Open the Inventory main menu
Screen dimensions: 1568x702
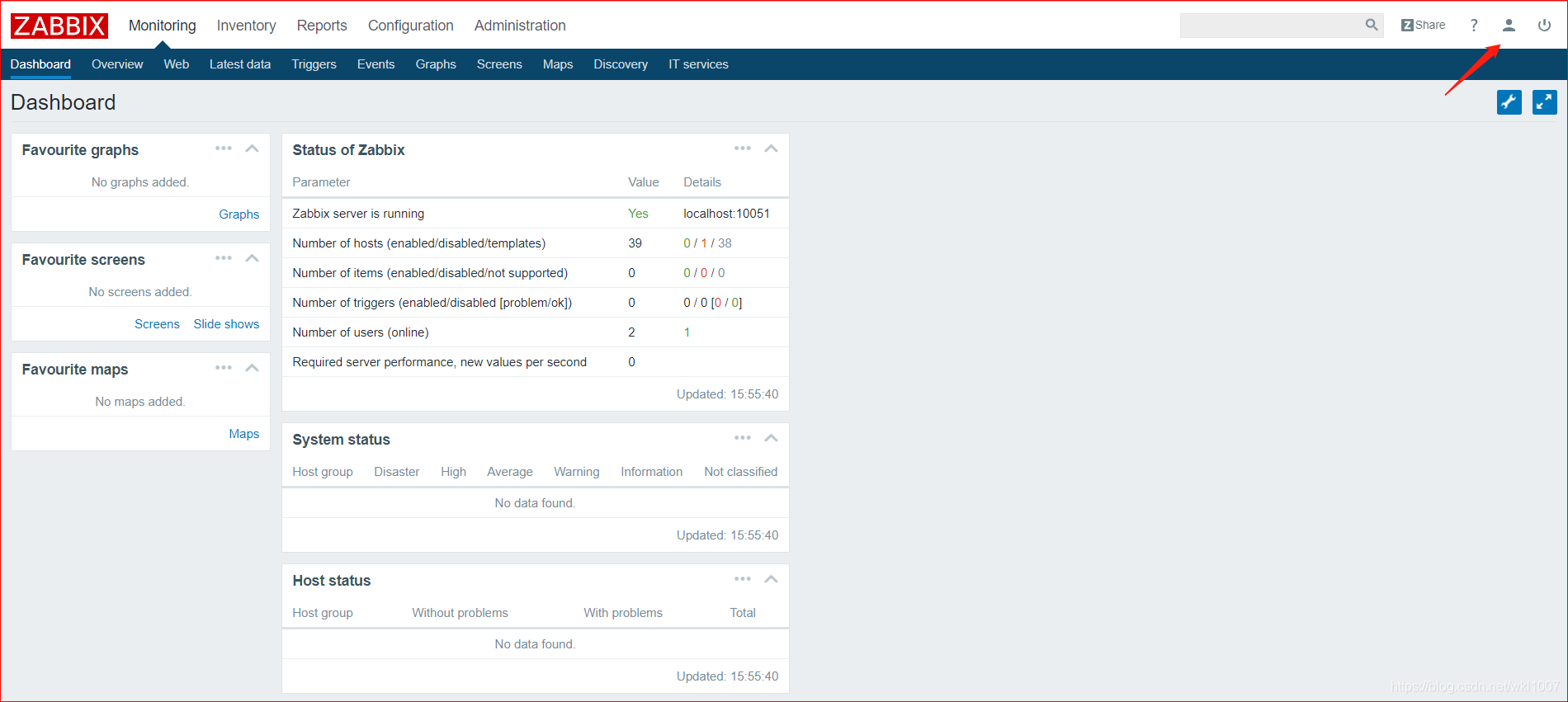click(246, 26)
